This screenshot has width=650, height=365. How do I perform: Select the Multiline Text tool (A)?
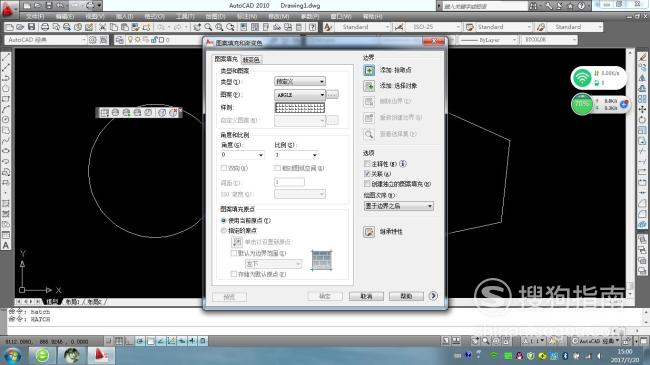[x=6, y=246]
